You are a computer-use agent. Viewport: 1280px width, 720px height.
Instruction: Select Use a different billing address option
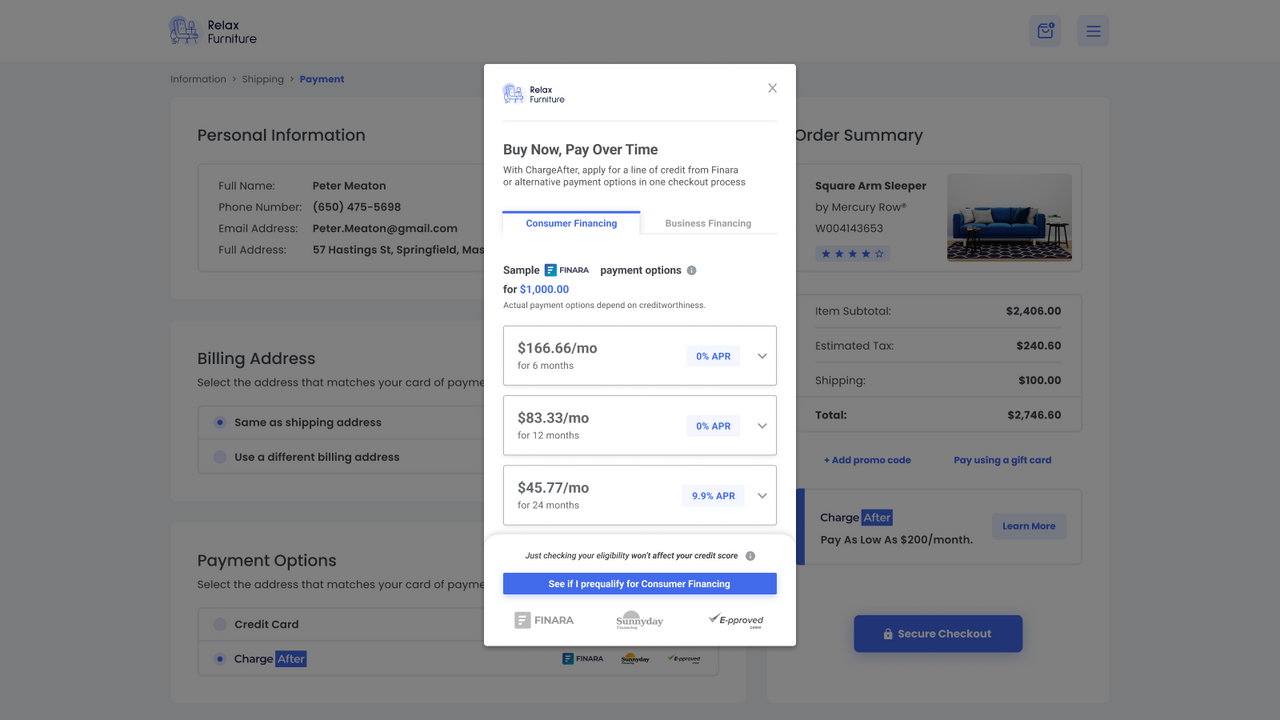(220, 457)
